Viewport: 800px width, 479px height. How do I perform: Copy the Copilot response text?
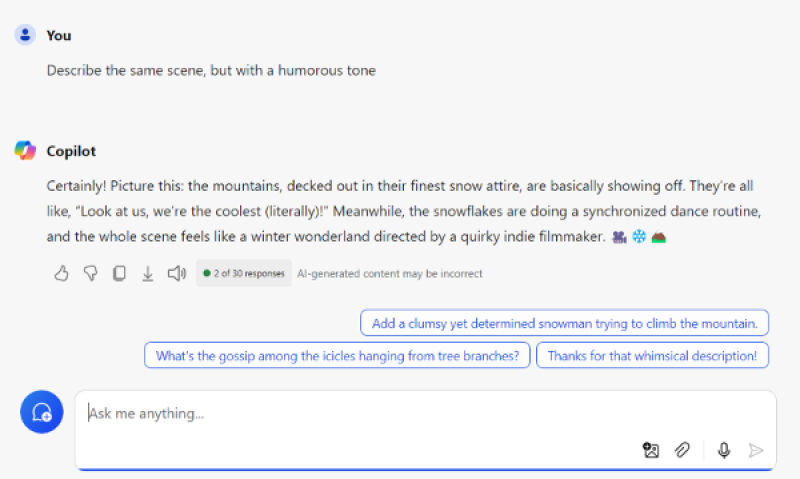(119, 273)
